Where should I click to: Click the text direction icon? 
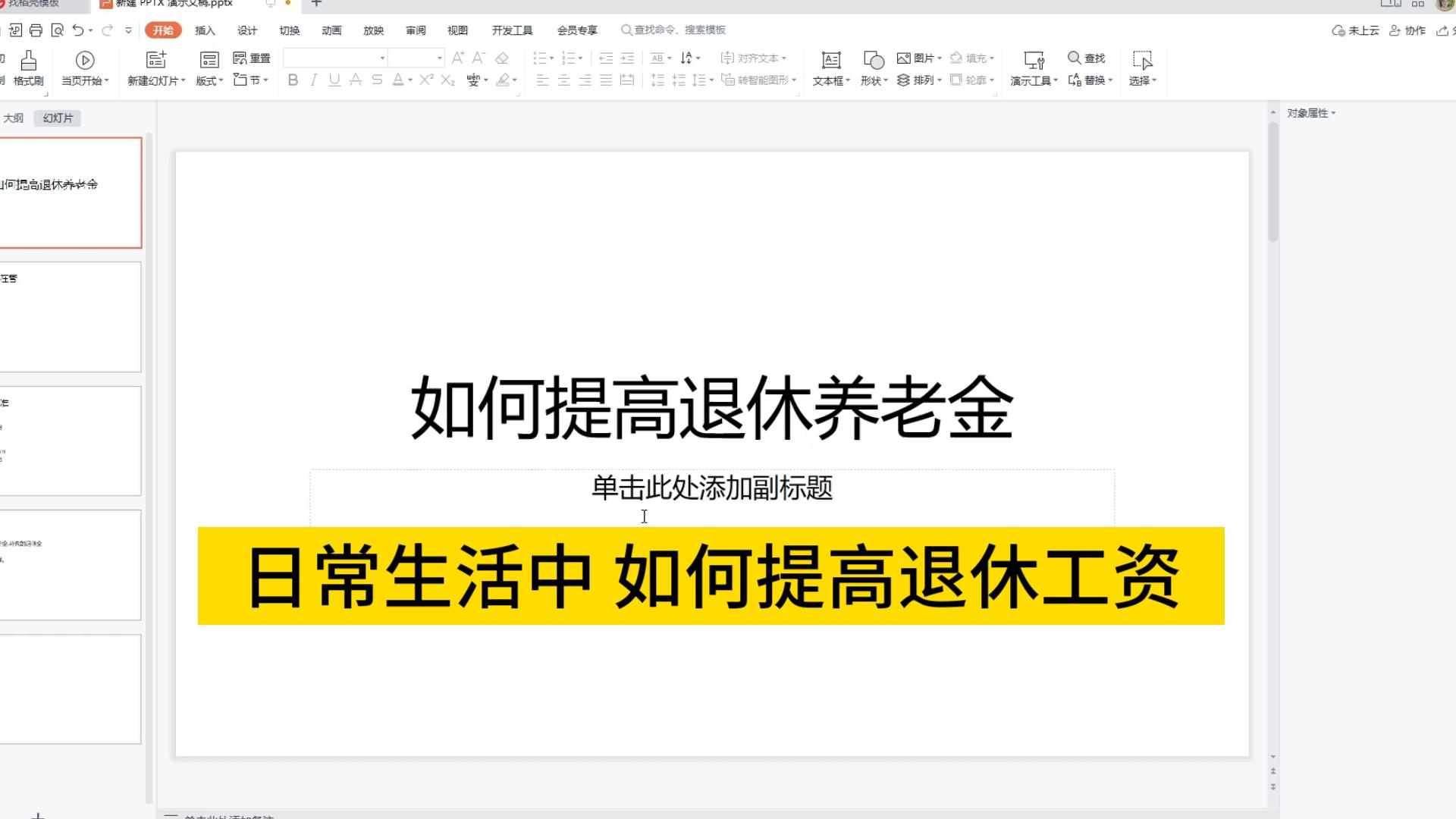pyautogui.click(x=686, y=58)
